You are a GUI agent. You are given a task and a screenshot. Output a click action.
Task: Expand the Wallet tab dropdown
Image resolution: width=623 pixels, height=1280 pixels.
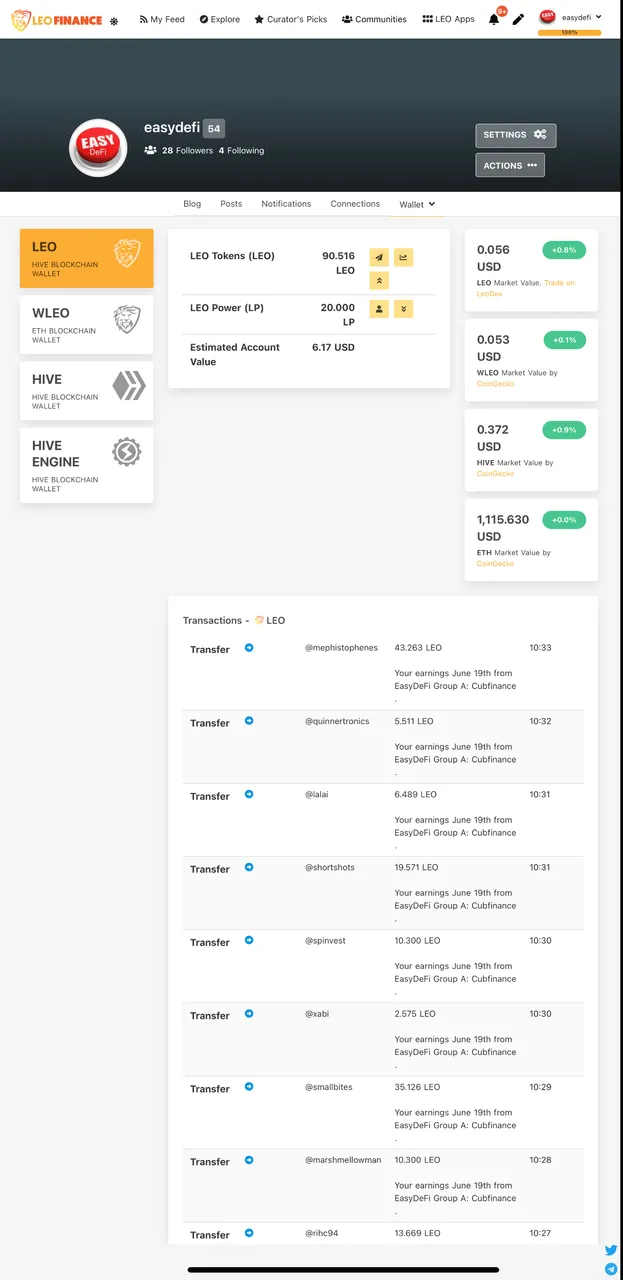[417, 204]
